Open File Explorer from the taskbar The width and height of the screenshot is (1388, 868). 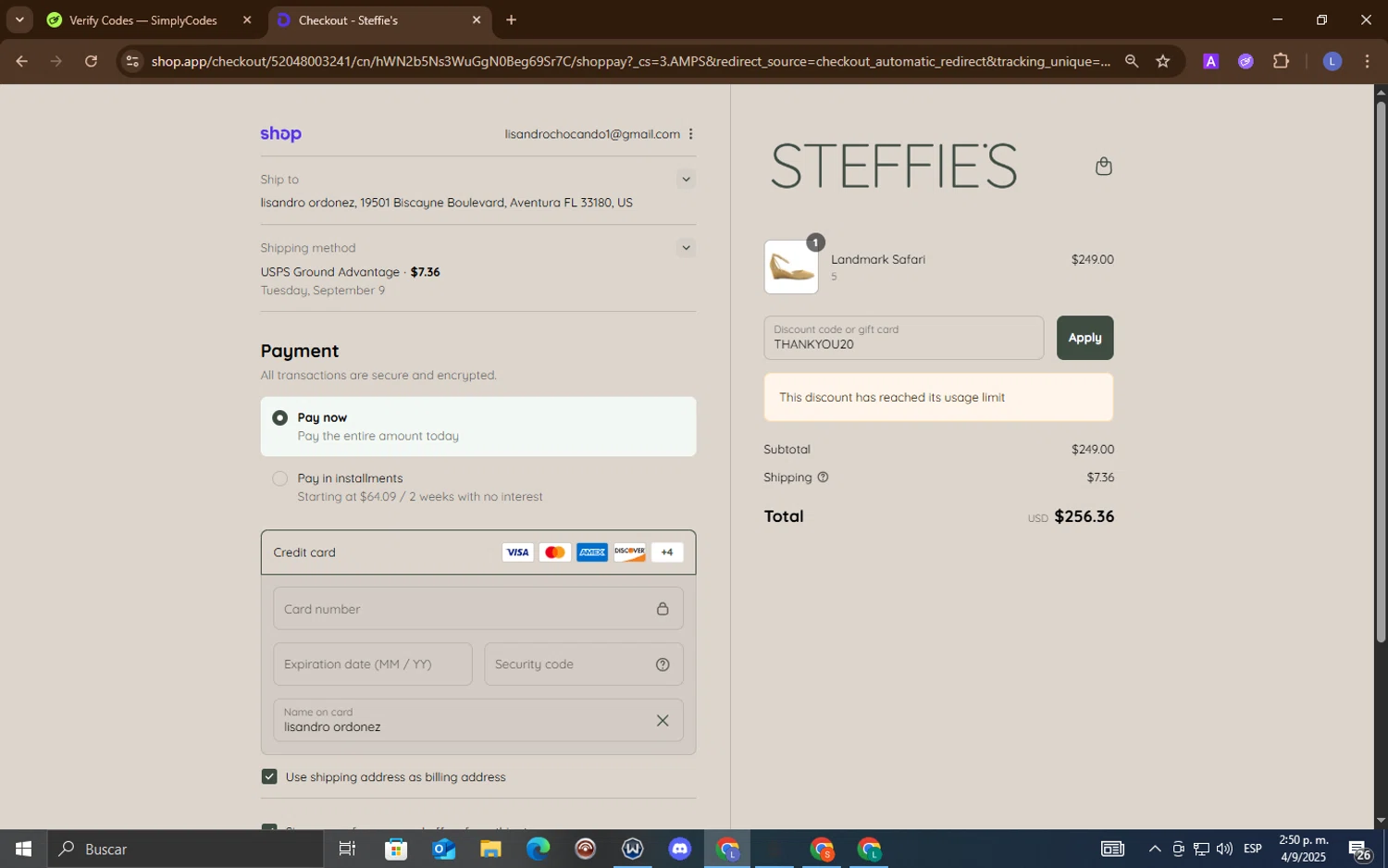[x=490, y=849]
